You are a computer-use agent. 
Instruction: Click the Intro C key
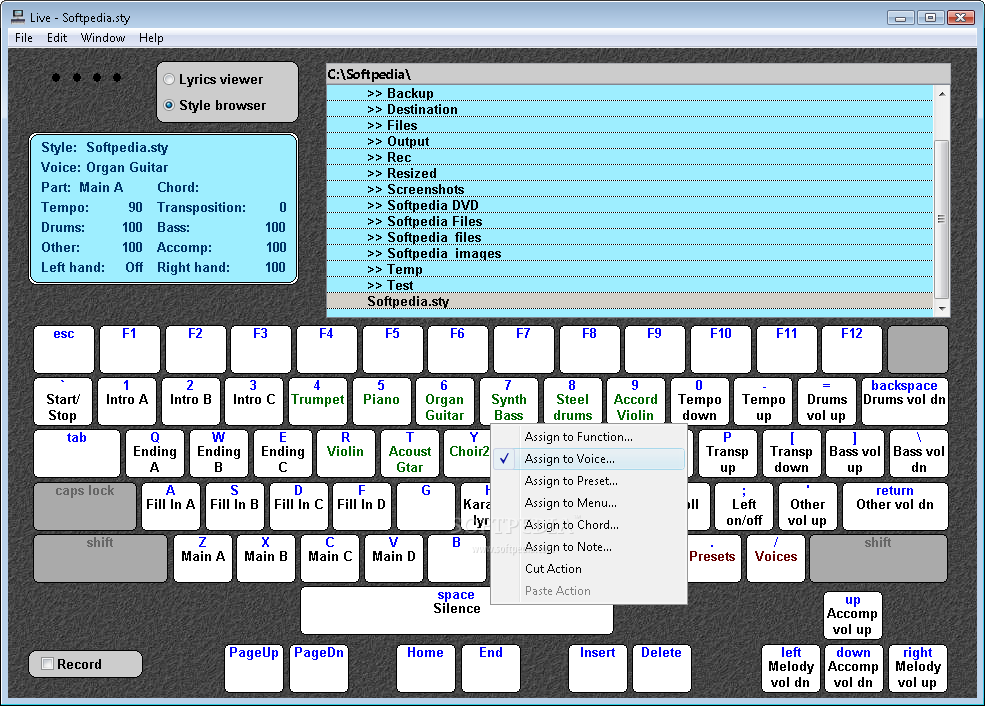coord(254,401)
